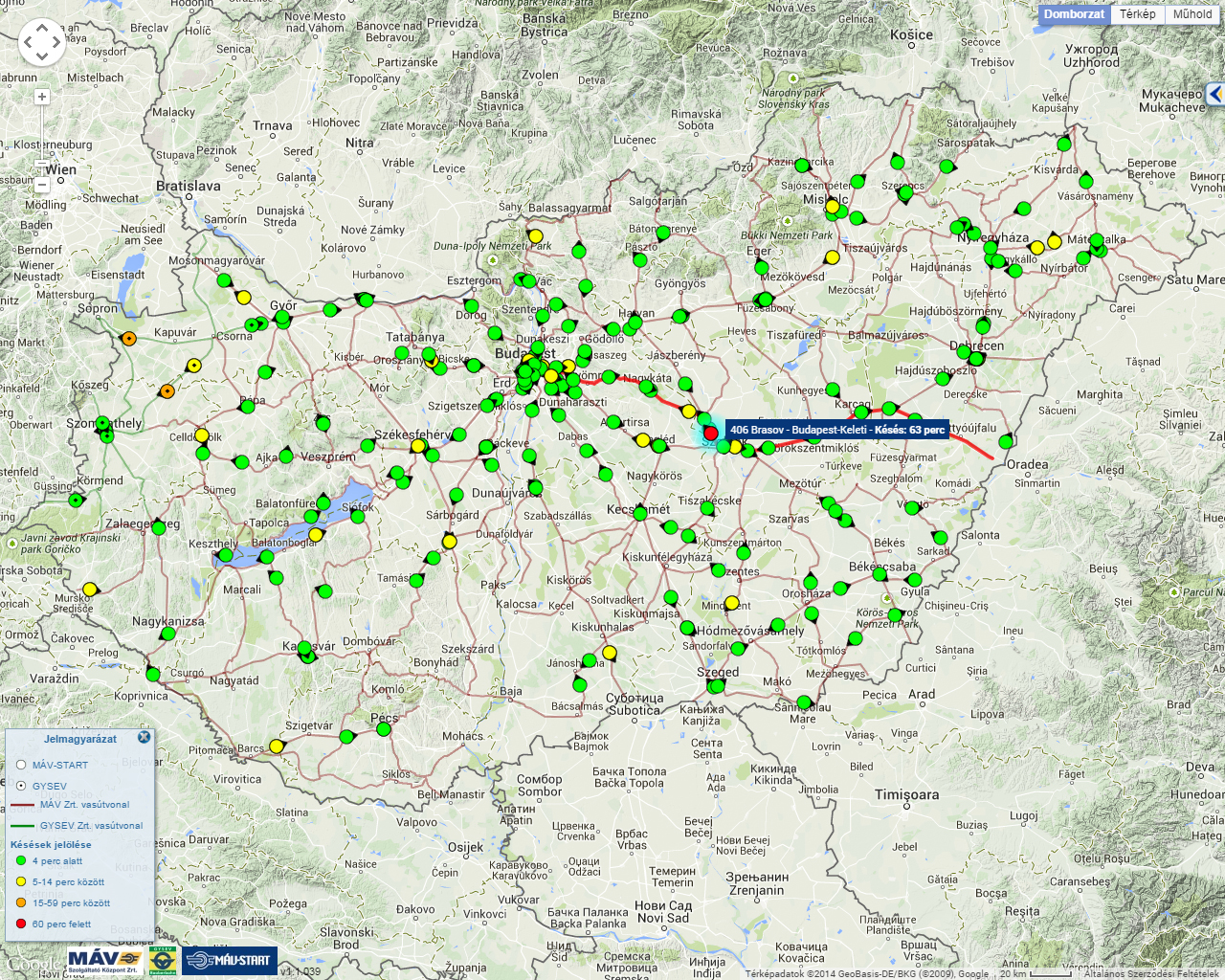Image resolution: width=1225 pixels, height=980 pixels.
Task: Select the GYSEV radio button
Action: click(21, 786)
